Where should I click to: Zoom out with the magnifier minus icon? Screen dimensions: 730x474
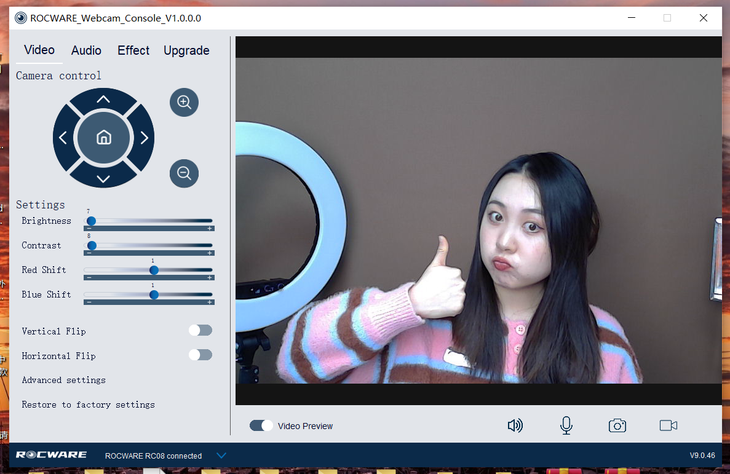[184, 173]
